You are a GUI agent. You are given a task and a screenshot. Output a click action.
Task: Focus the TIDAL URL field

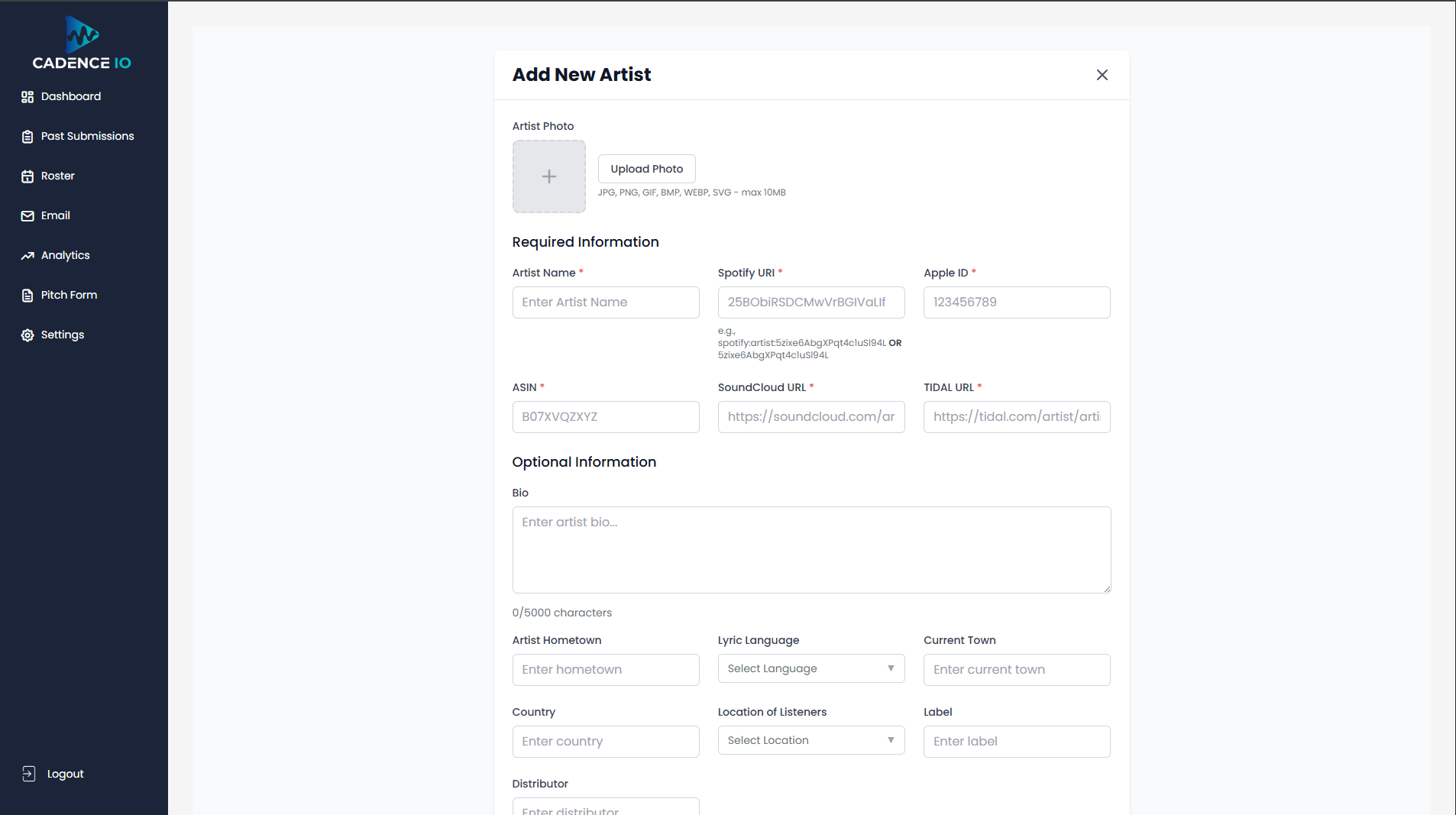pyautogui.click(x=1017, y=417)
